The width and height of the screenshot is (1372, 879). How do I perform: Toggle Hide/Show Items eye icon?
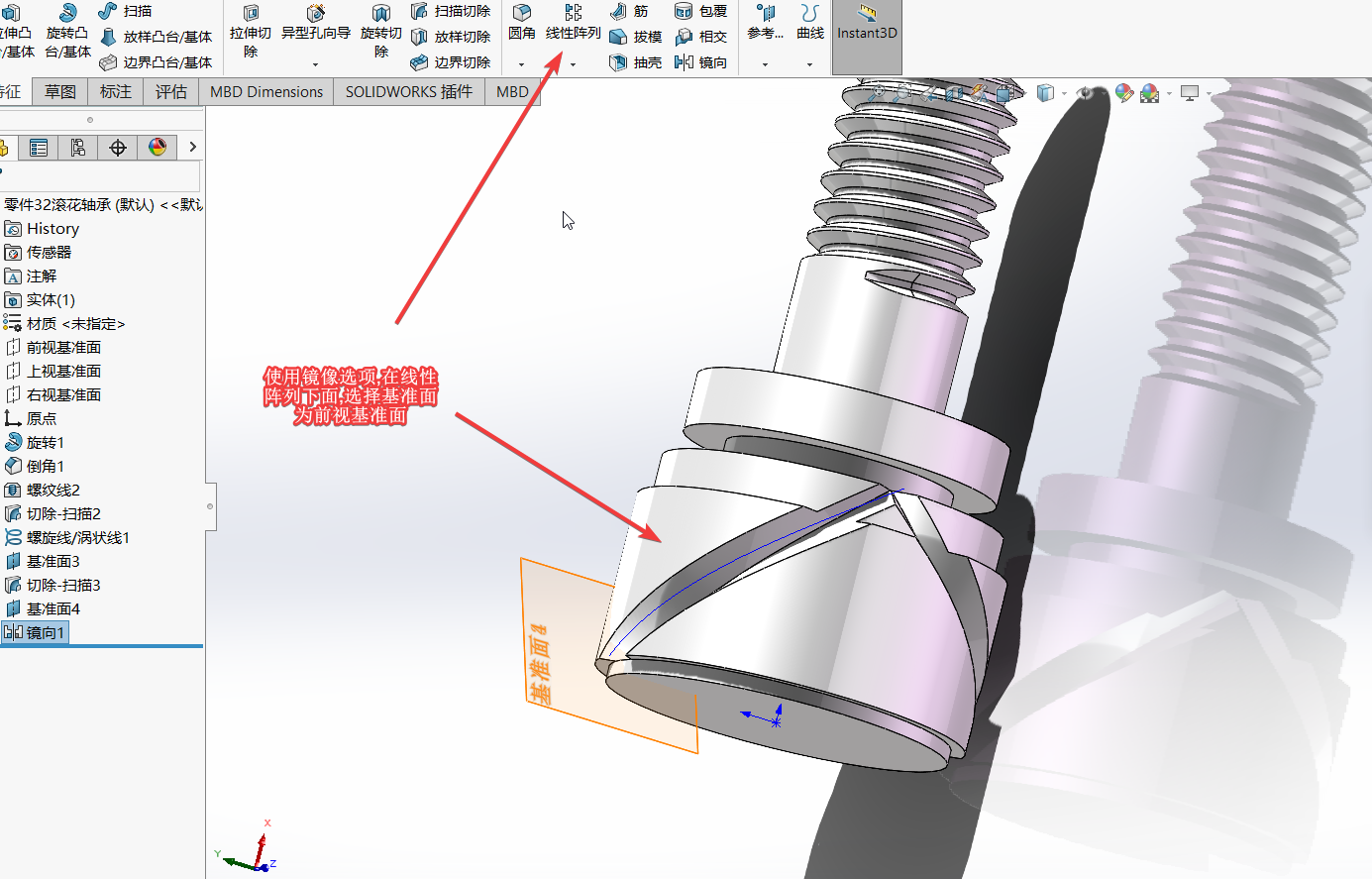[x=1084, y=93]
